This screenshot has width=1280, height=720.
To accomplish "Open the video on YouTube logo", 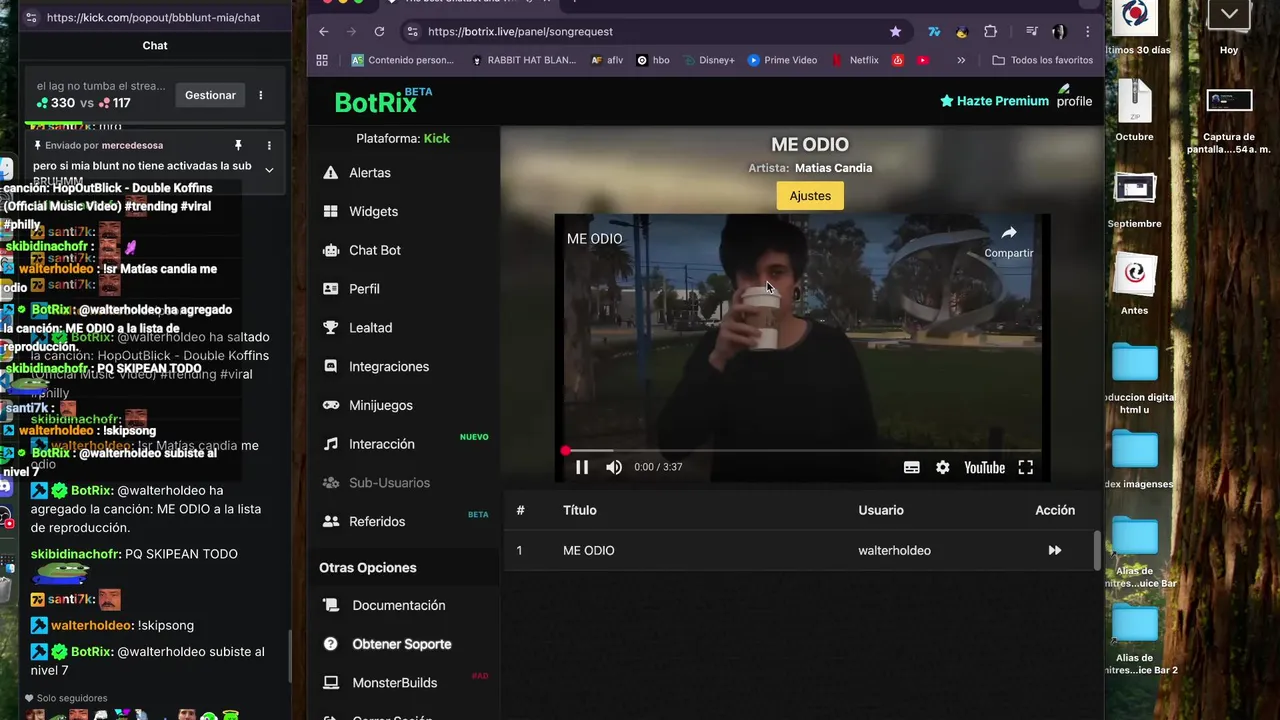I will click(x=984, y=467).
